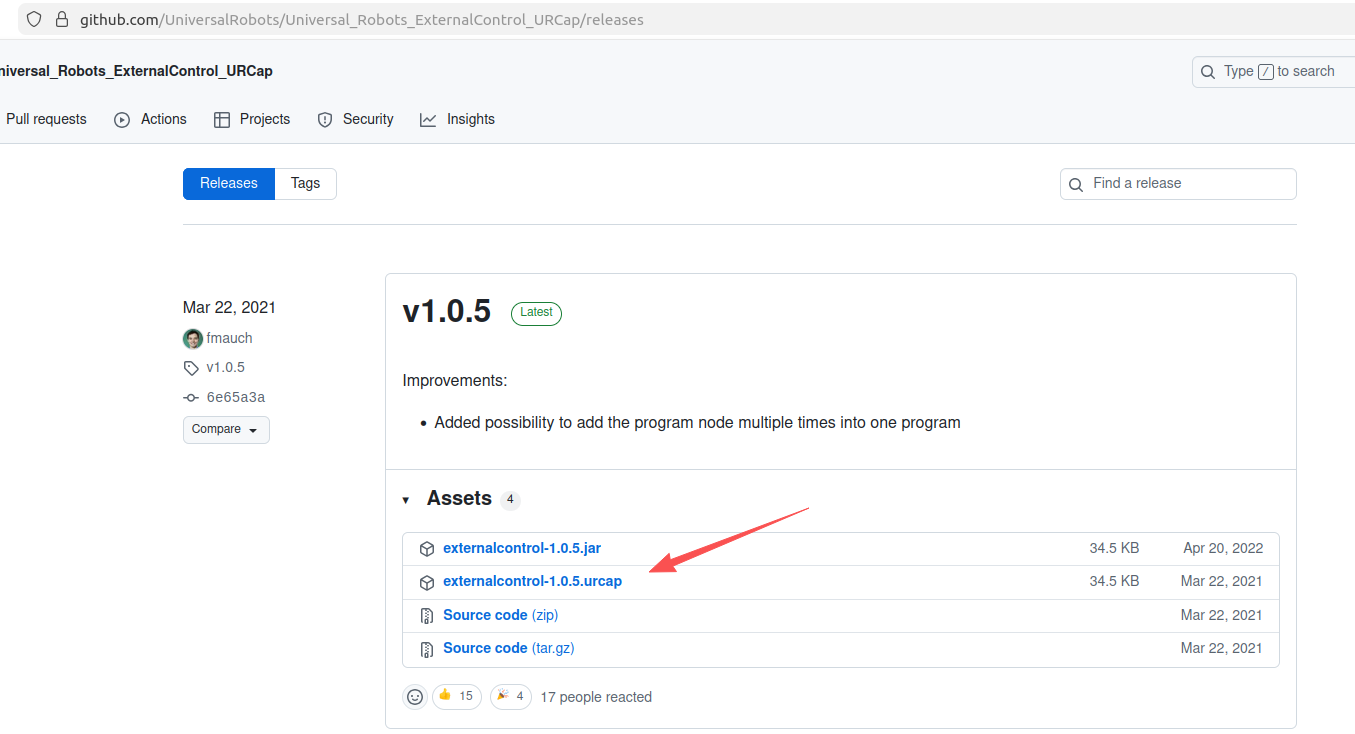Open the smiley add reaction button
The height and width of the screenshot is (734, 1355).
pyautogui.click(x=415, y=697)
